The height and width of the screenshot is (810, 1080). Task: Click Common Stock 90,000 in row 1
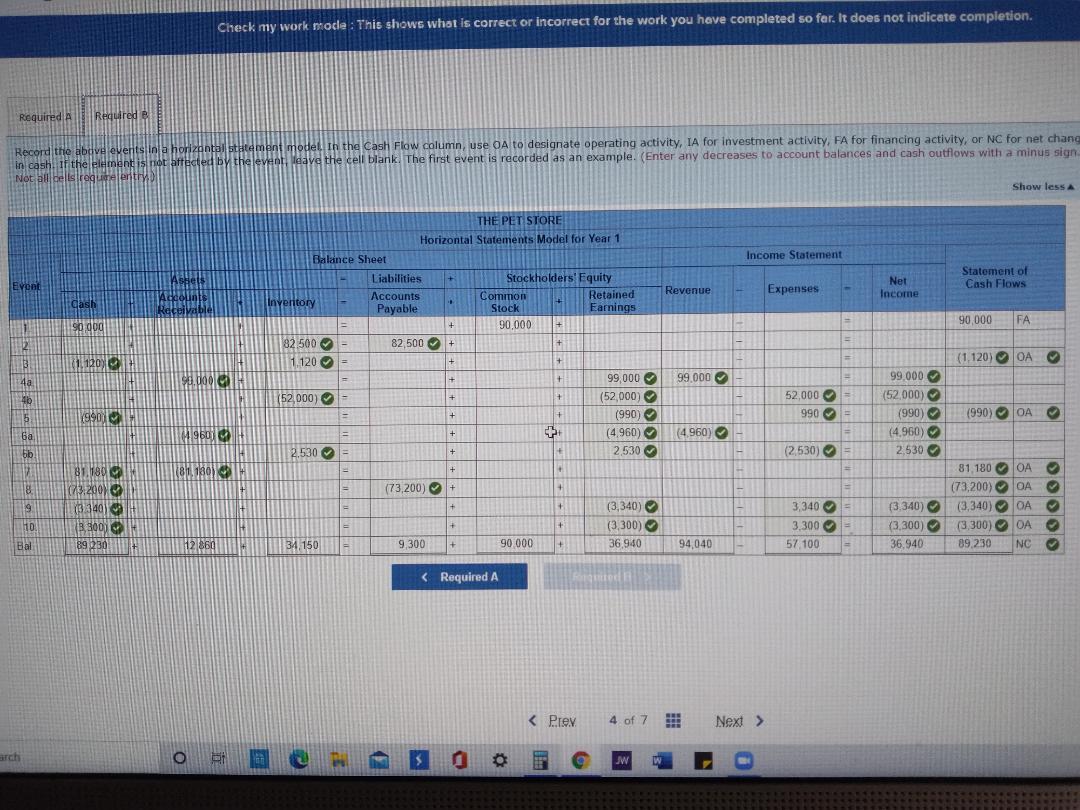514,324
